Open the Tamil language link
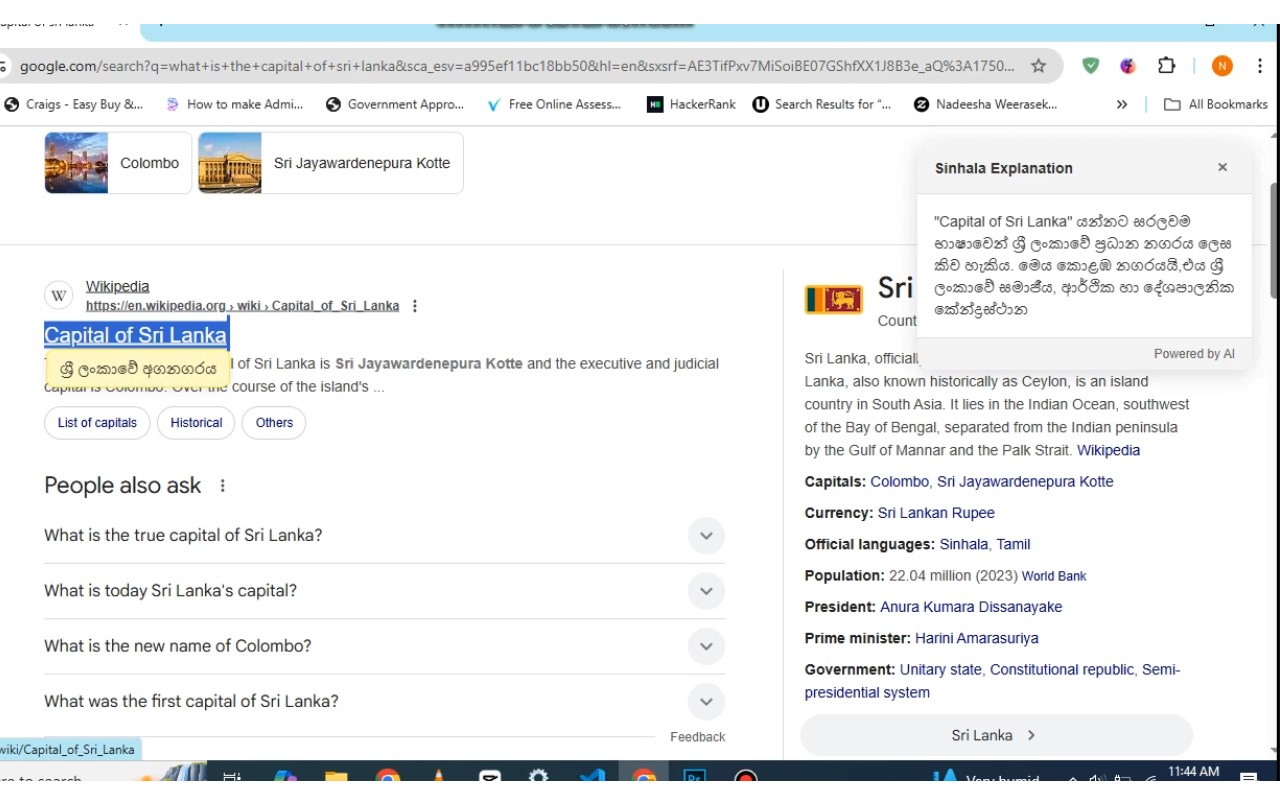Image resolution: width=1280 pixels, height=800 pixels. coord(1013,544)
